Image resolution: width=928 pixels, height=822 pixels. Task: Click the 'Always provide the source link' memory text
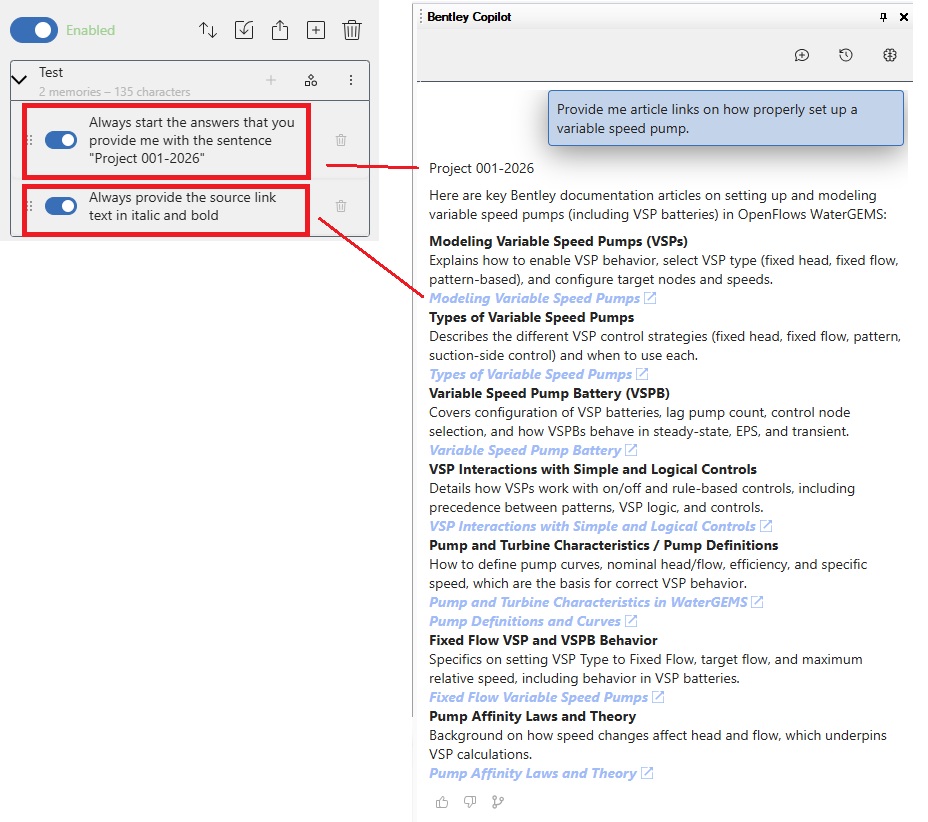tap(182, 206)
